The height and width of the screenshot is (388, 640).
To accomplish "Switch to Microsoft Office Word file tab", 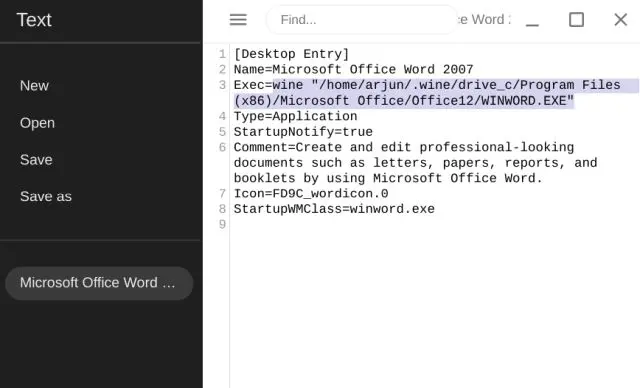I will [x=99, y=283].
